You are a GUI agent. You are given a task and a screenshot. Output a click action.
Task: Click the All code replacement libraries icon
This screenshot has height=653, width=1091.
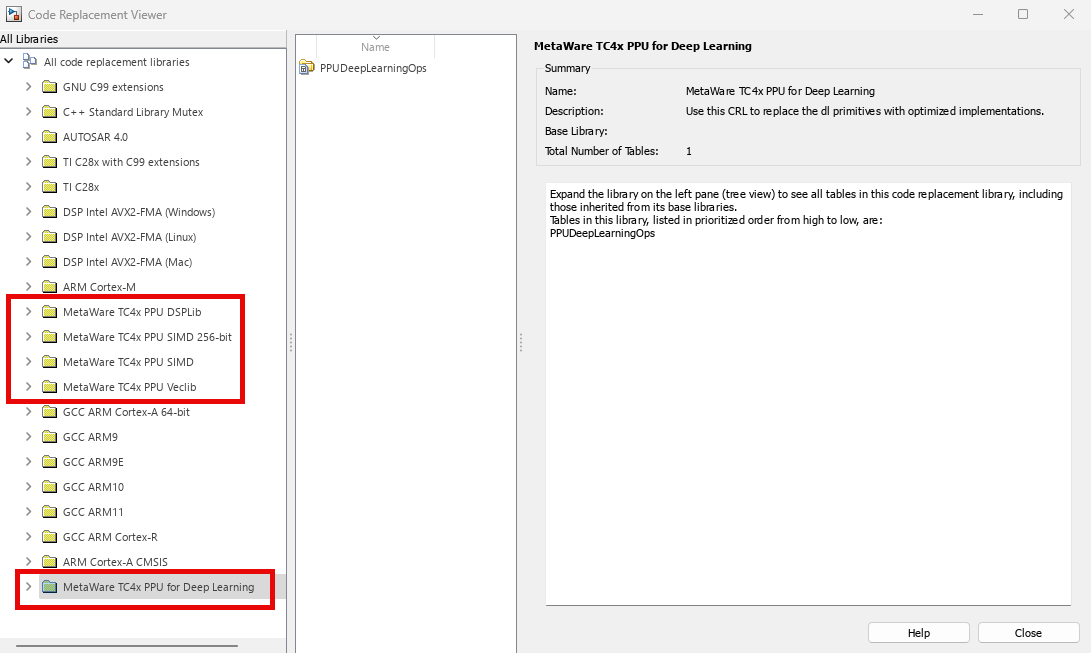pos(30,62)
